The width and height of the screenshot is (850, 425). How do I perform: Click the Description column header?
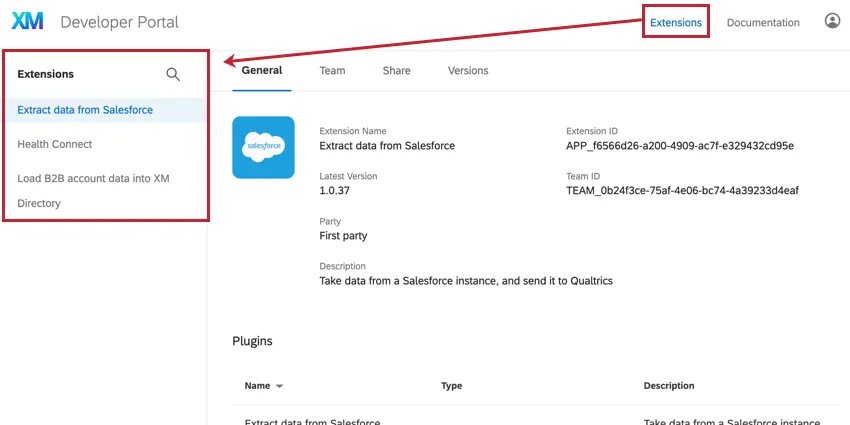tap(669, 385)
